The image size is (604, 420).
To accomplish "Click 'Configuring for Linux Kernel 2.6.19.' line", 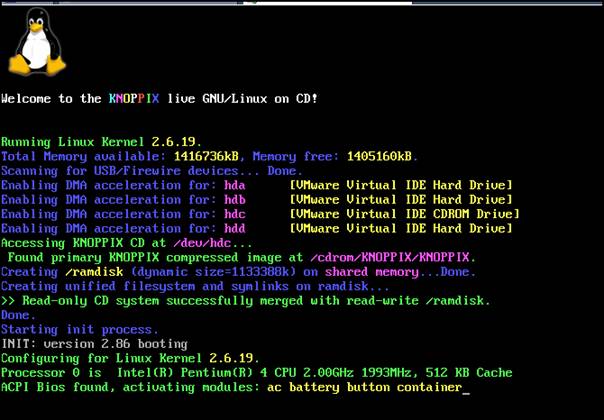I will tap(130, 359).
